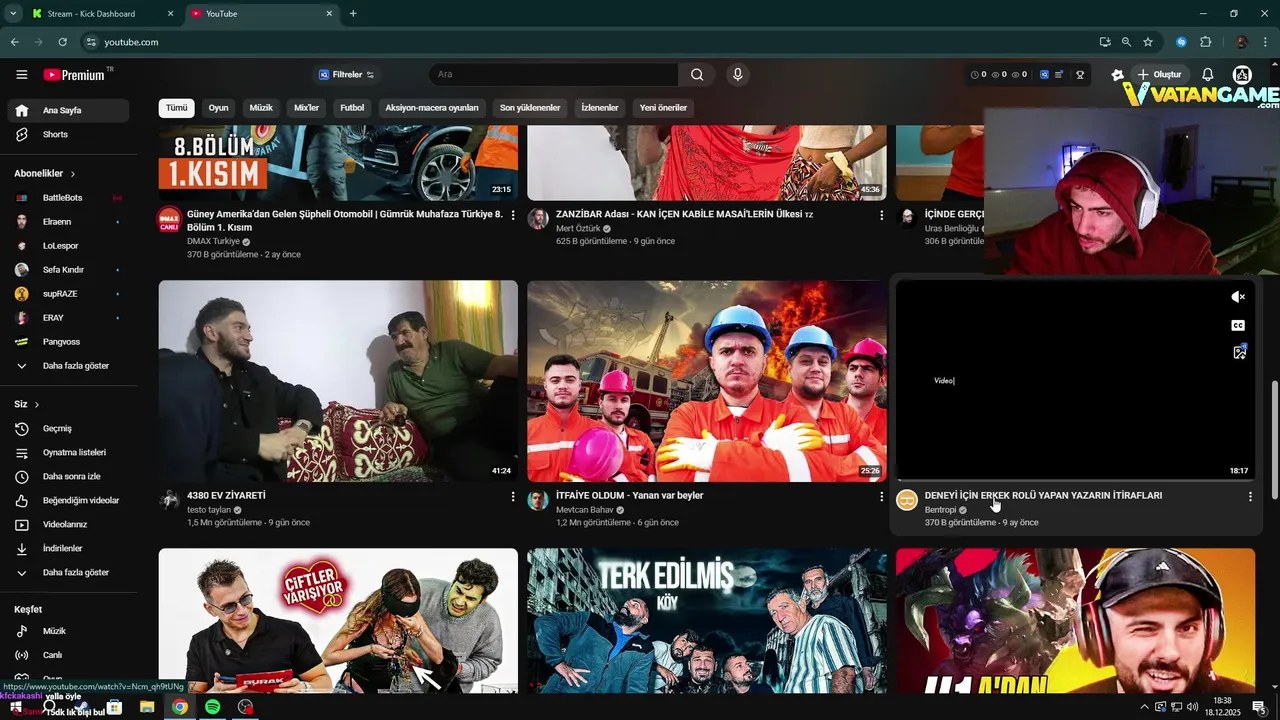Open Mevtcan Bahav channel link

585,510
